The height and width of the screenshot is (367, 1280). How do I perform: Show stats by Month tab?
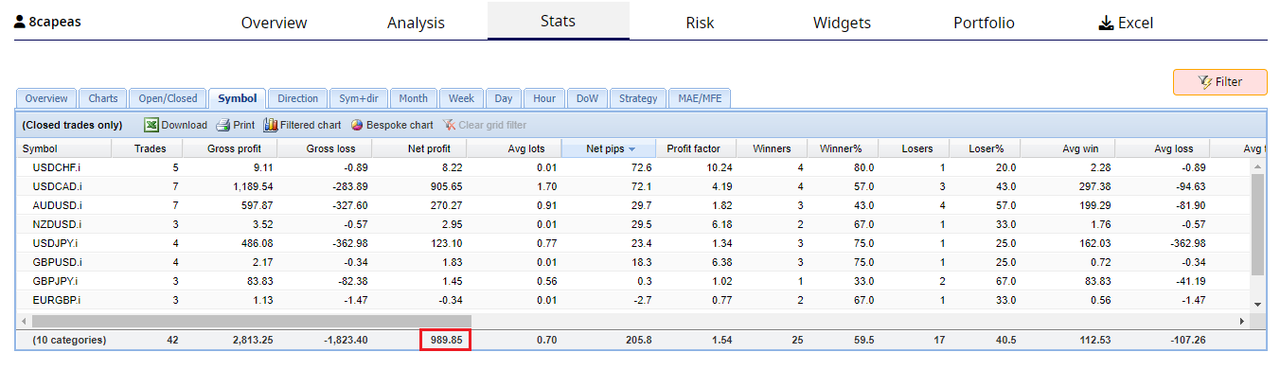tap(413, 98)
